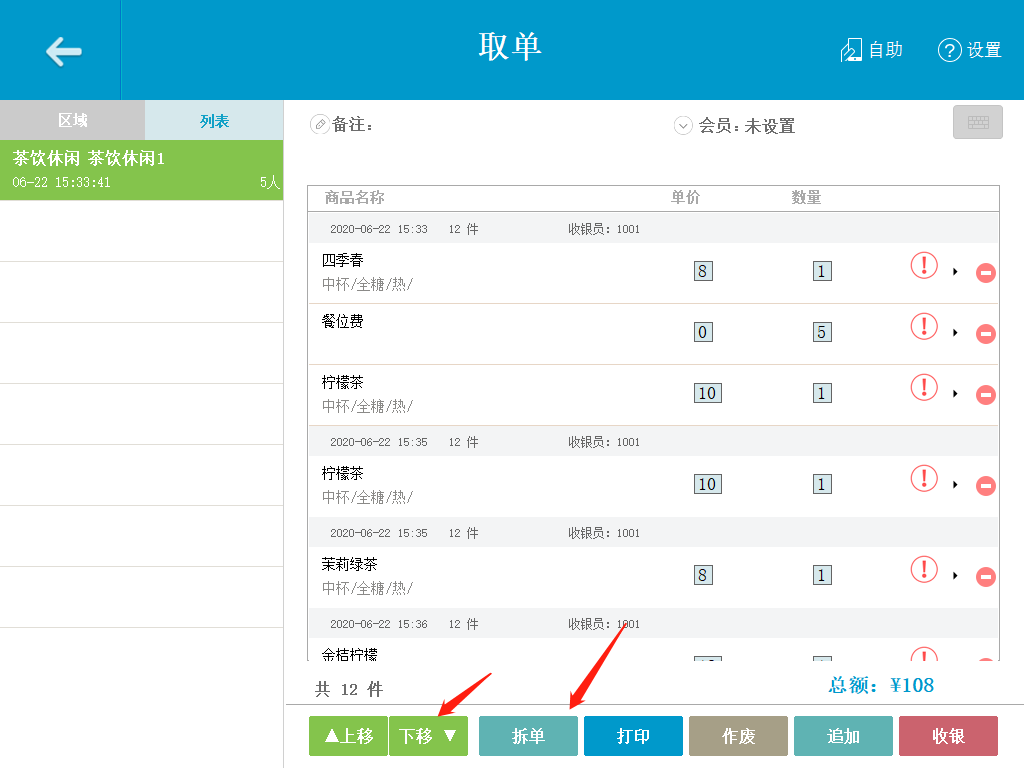1024x768 pixels.
Task: Click the red 收银 checkout button
Action: pyautogui.click(x=948, y=736)
